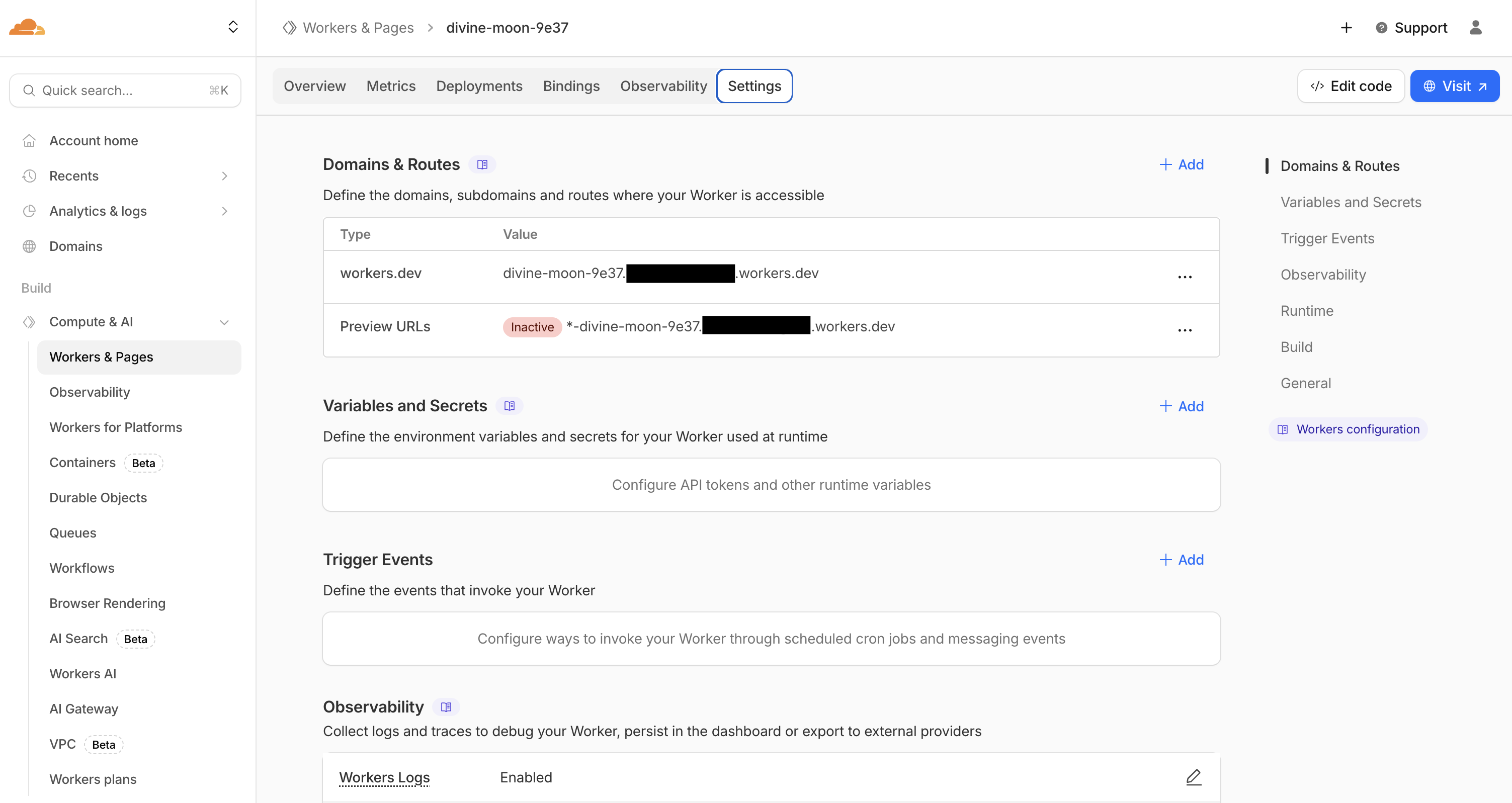Add a new Trigger Event
The width and height of the screenshot is (1512, 803).
click(x=1182, y=560)
